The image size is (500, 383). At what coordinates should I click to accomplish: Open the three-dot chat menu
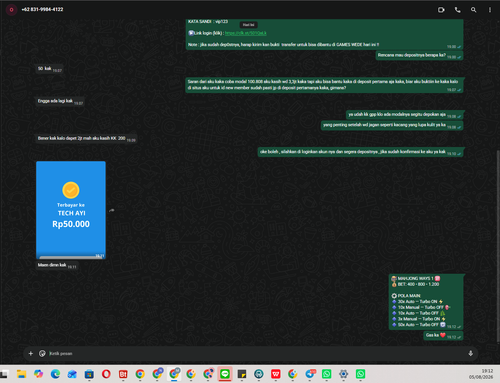tap(490, 10)
